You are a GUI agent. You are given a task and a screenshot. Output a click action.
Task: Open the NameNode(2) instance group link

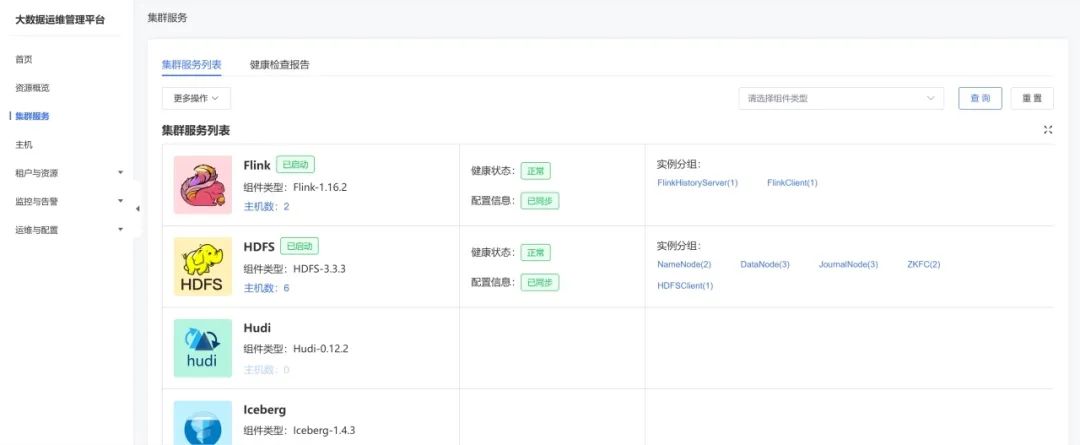point(684,264)
